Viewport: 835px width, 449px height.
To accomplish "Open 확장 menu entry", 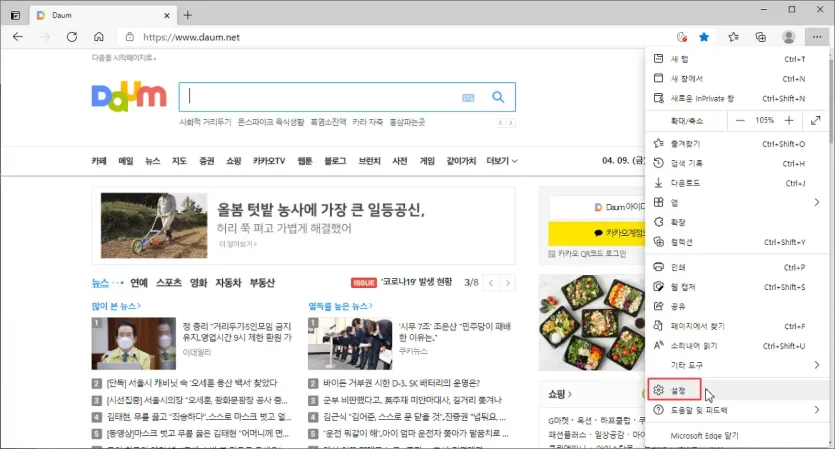I will (x=737, y=222).
